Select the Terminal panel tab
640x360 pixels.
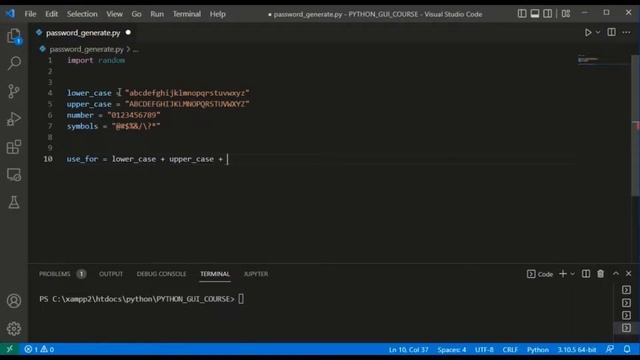(215, 274)
